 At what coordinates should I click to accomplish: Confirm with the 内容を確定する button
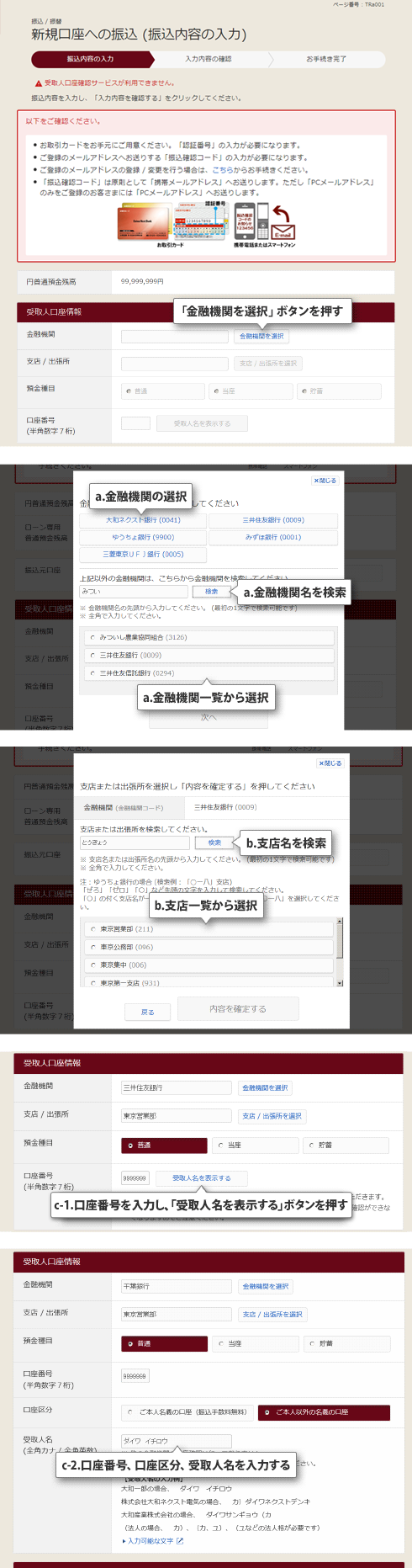(x=238, y=1008)
